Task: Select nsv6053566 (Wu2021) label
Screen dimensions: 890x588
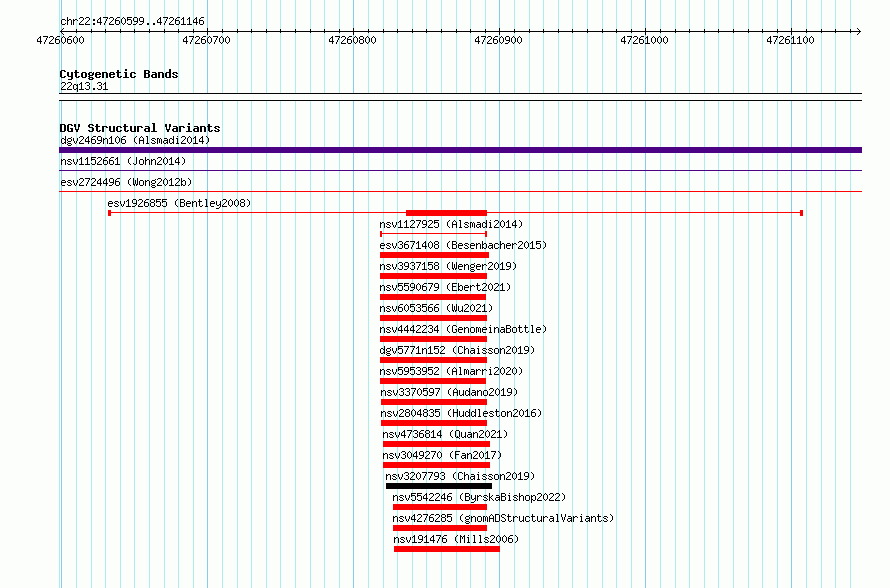Action: [436, 308]
